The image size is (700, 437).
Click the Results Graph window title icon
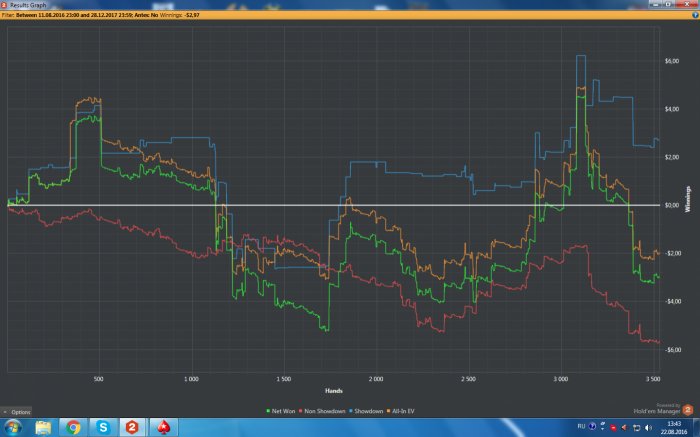4,5
